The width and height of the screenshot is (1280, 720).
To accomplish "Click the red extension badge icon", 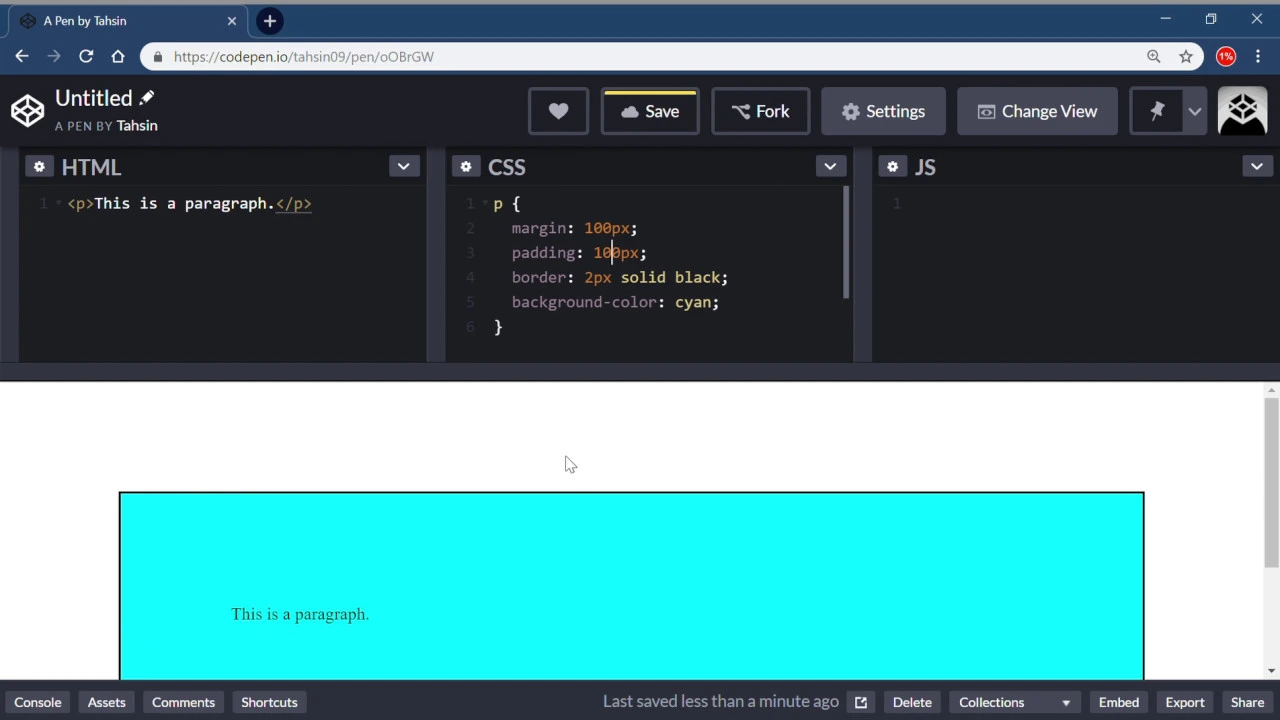I will pyautogui.click(x=1226, y=57).
